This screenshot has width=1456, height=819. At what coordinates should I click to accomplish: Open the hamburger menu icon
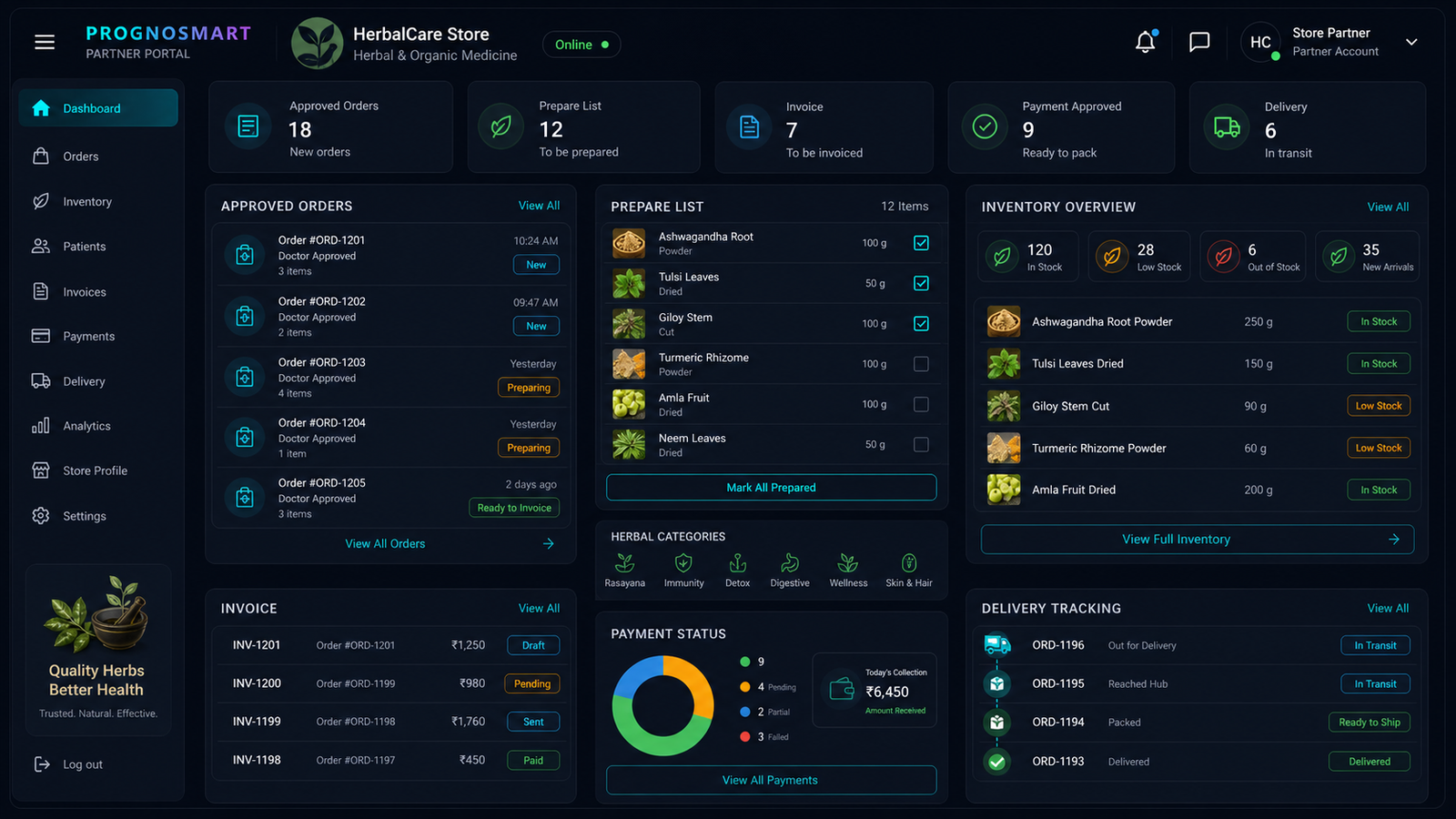coord(45,42)
